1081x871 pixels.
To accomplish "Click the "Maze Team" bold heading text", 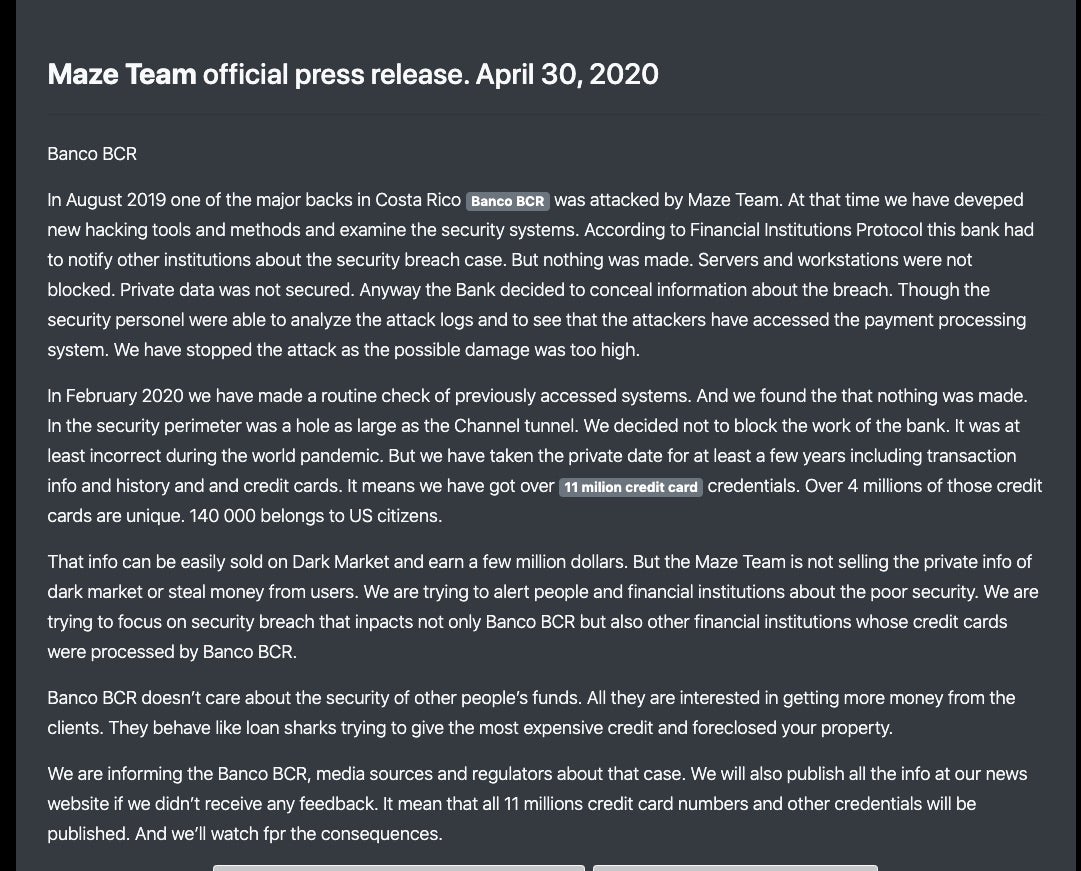I will (x=121, y=74).
